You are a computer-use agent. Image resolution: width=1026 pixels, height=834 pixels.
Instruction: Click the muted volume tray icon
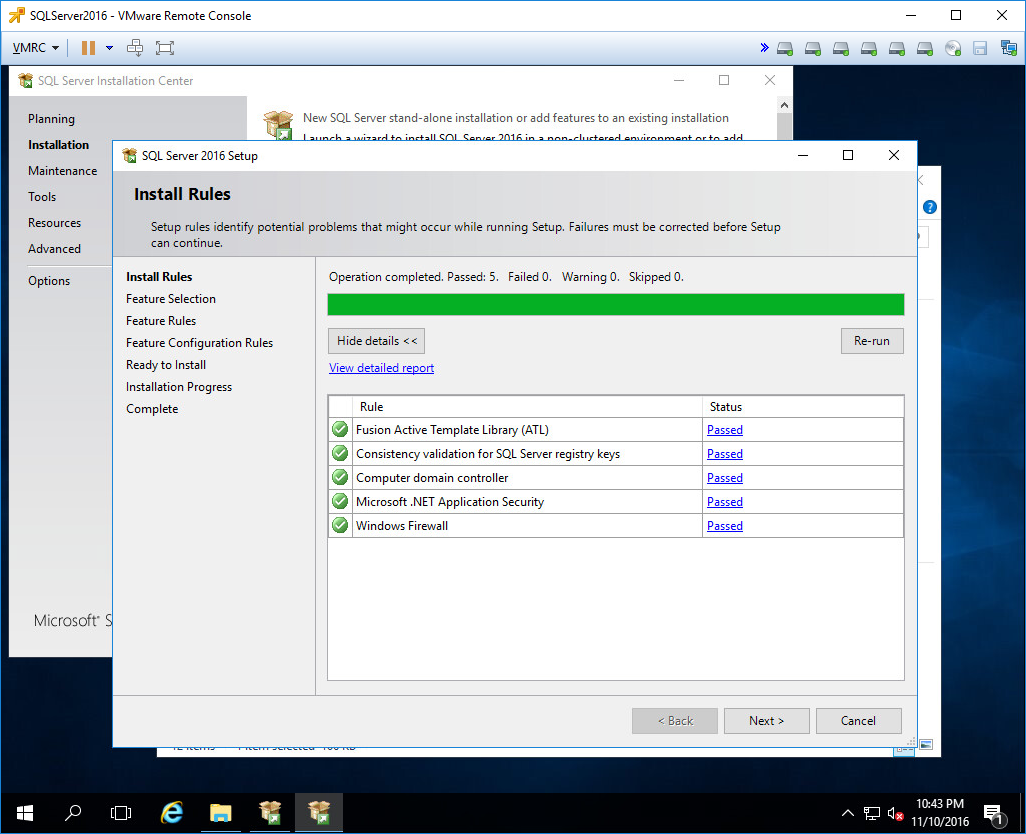pos(895,814)
